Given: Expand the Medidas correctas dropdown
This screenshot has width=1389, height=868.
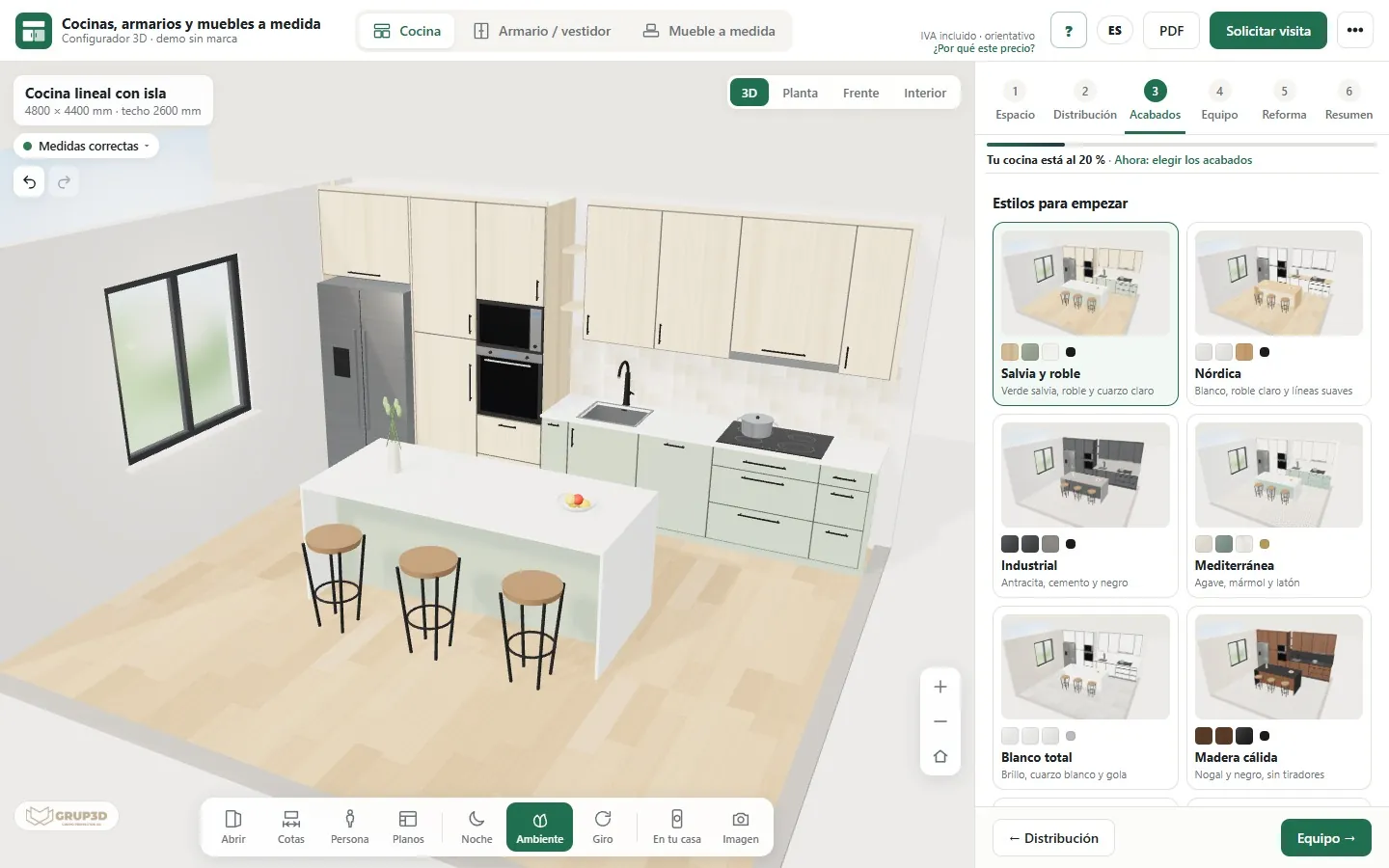Looking at the screenshot, I should point(87,146).
